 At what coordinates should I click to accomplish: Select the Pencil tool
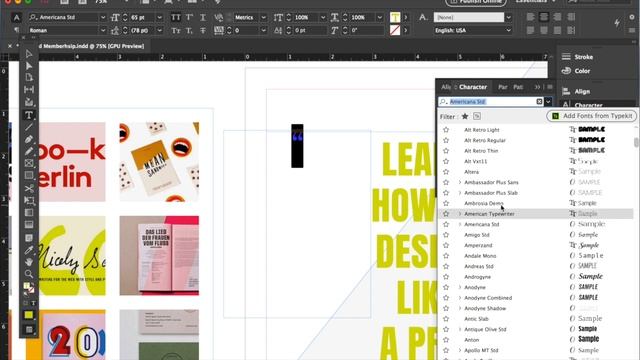pyautogui.click(x=29, y=151)
